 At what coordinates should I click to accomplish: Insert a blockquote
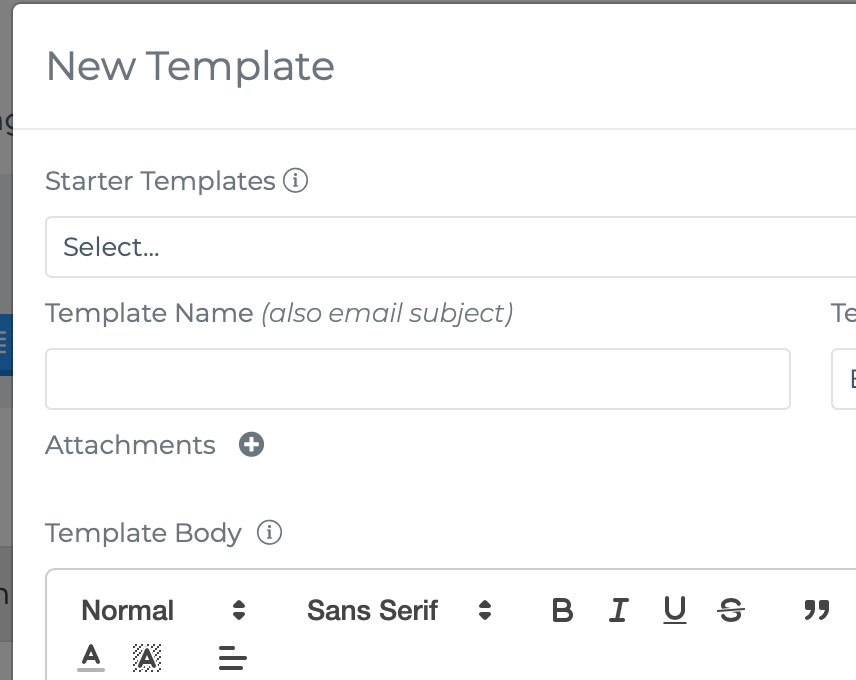(817, 610)
